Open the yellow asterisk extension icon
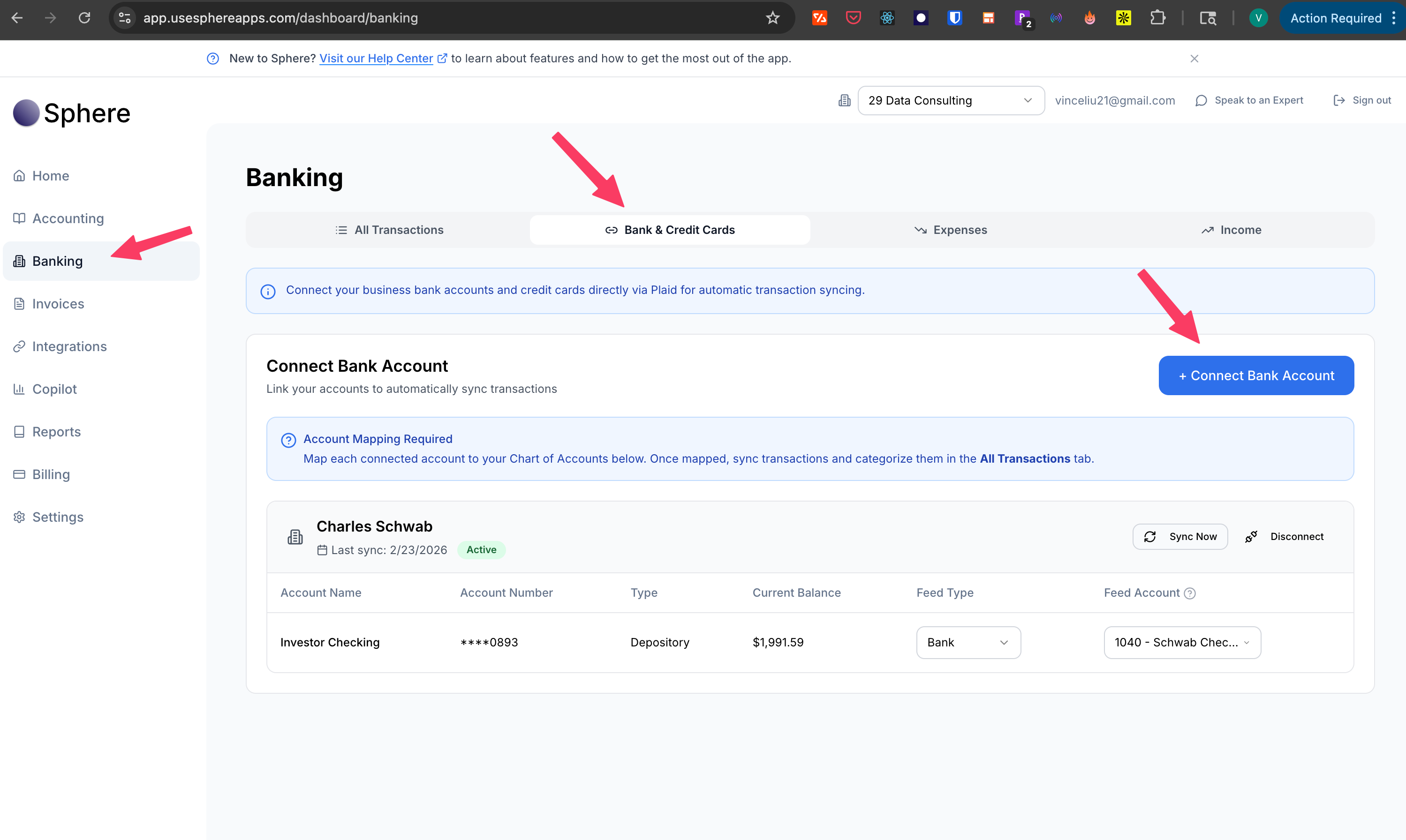 (1124, 18)
